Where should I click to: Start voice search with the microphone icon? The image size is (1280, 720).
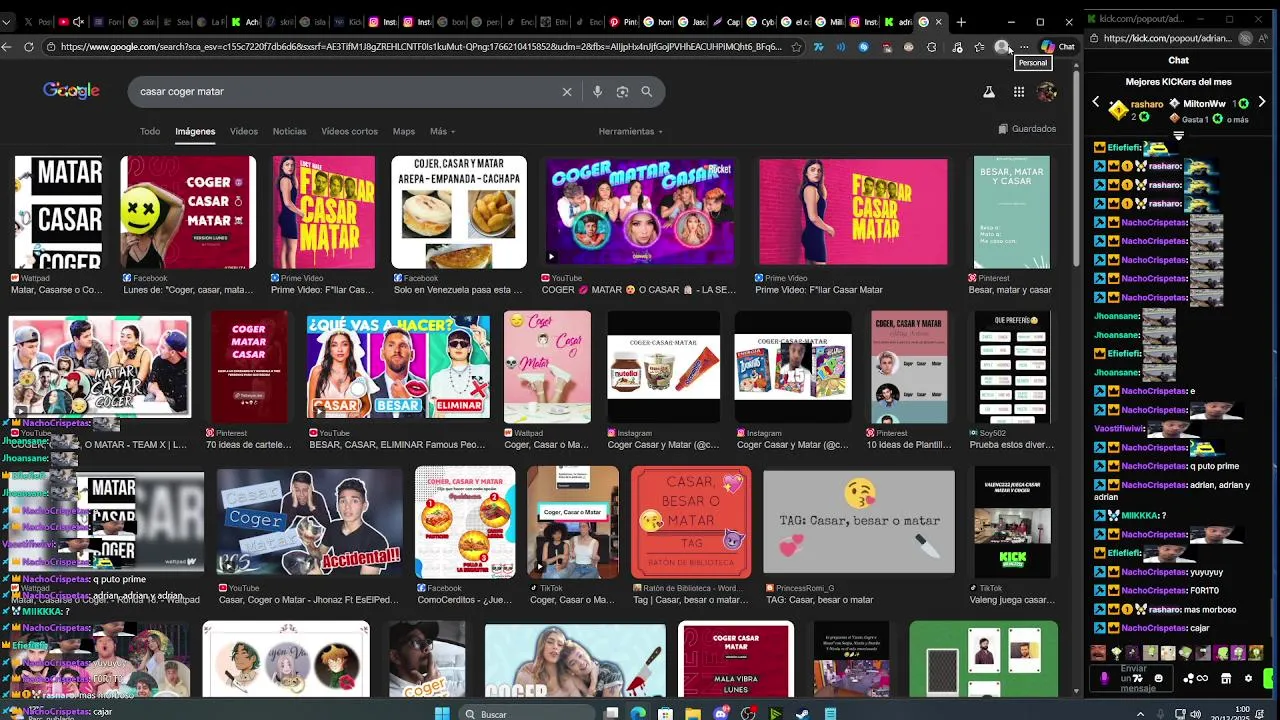597,92
